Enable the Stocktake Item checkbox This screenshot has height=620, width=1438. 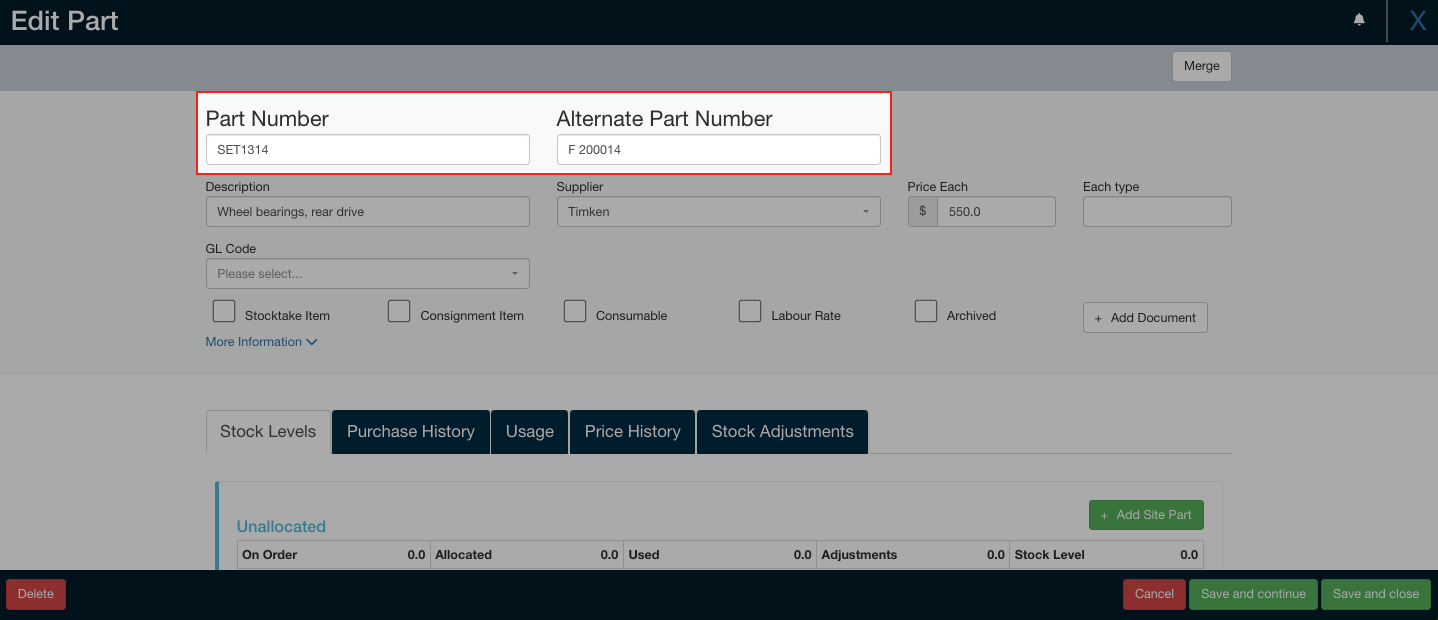223,311
